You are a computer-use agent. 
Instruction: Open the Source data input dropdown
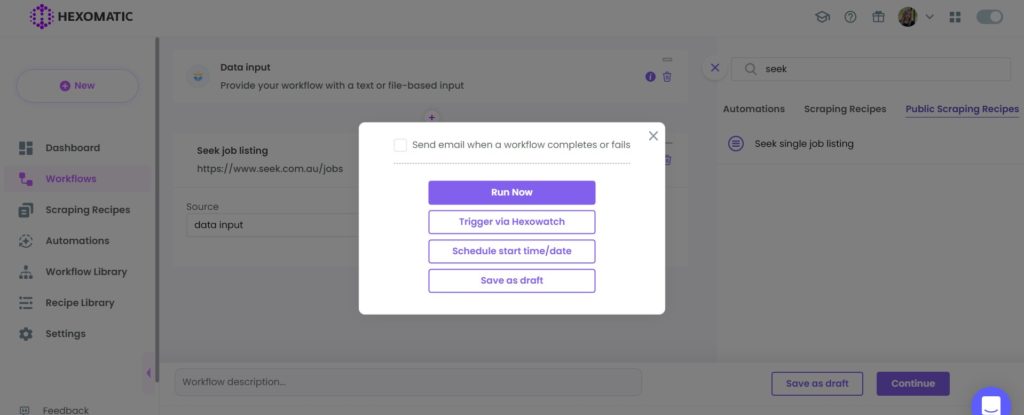click(x=272, y=225)
